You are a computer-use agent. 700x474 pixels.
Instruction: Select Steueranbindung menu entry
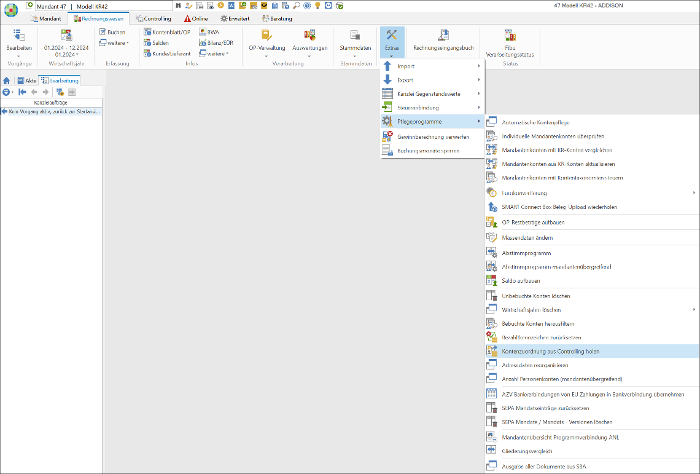coord(432,108)
